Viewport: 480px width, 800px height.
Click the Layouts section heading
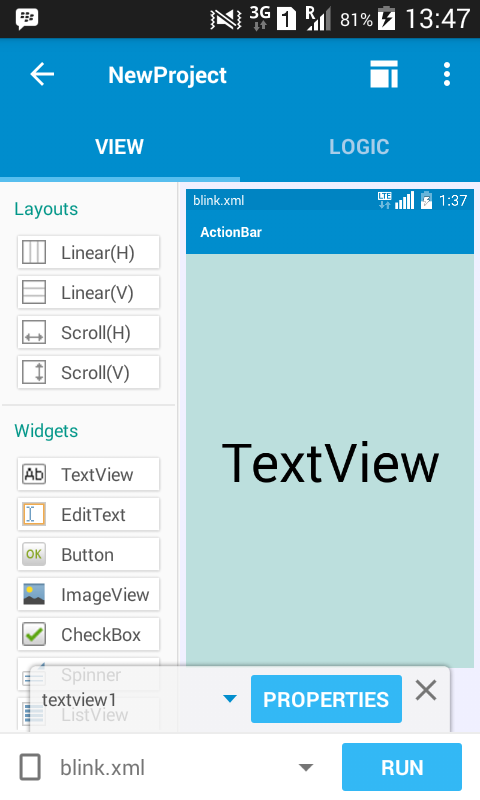click(x=46, y=209)
